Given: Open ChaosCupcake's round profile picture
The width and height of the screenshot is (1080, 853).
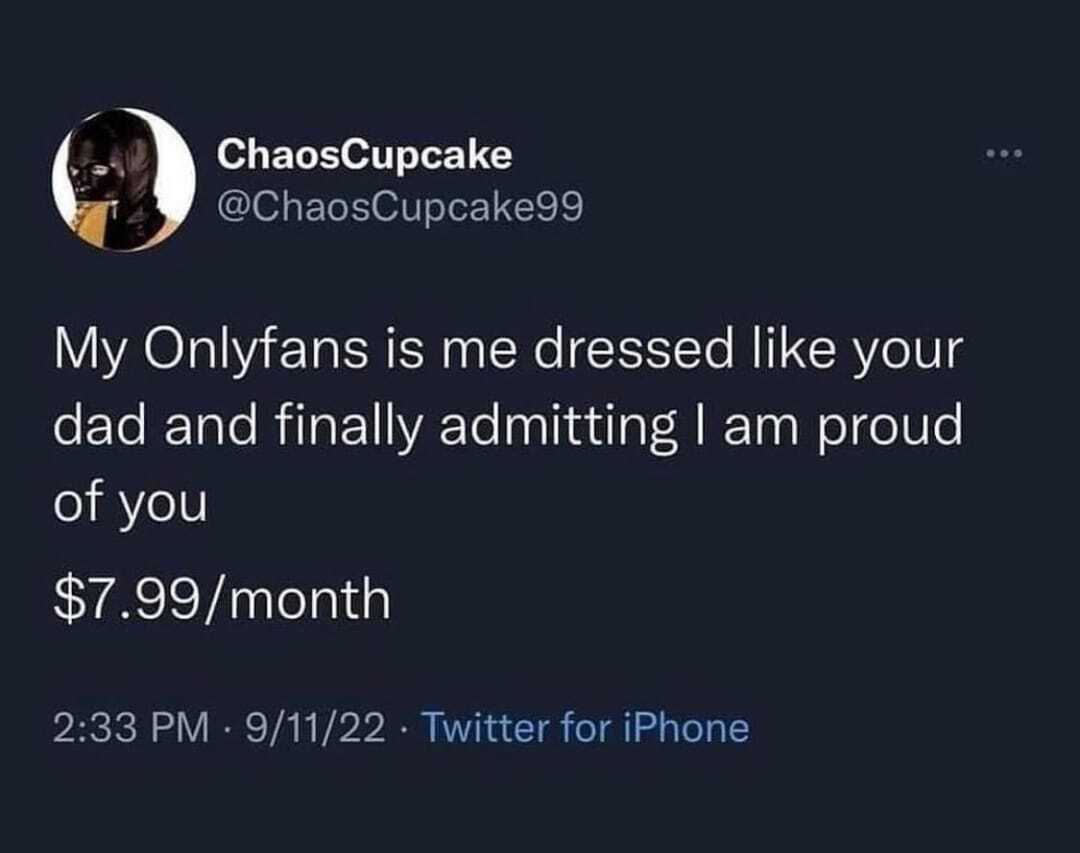Looking at the screenshot, I should click(123, 180).
